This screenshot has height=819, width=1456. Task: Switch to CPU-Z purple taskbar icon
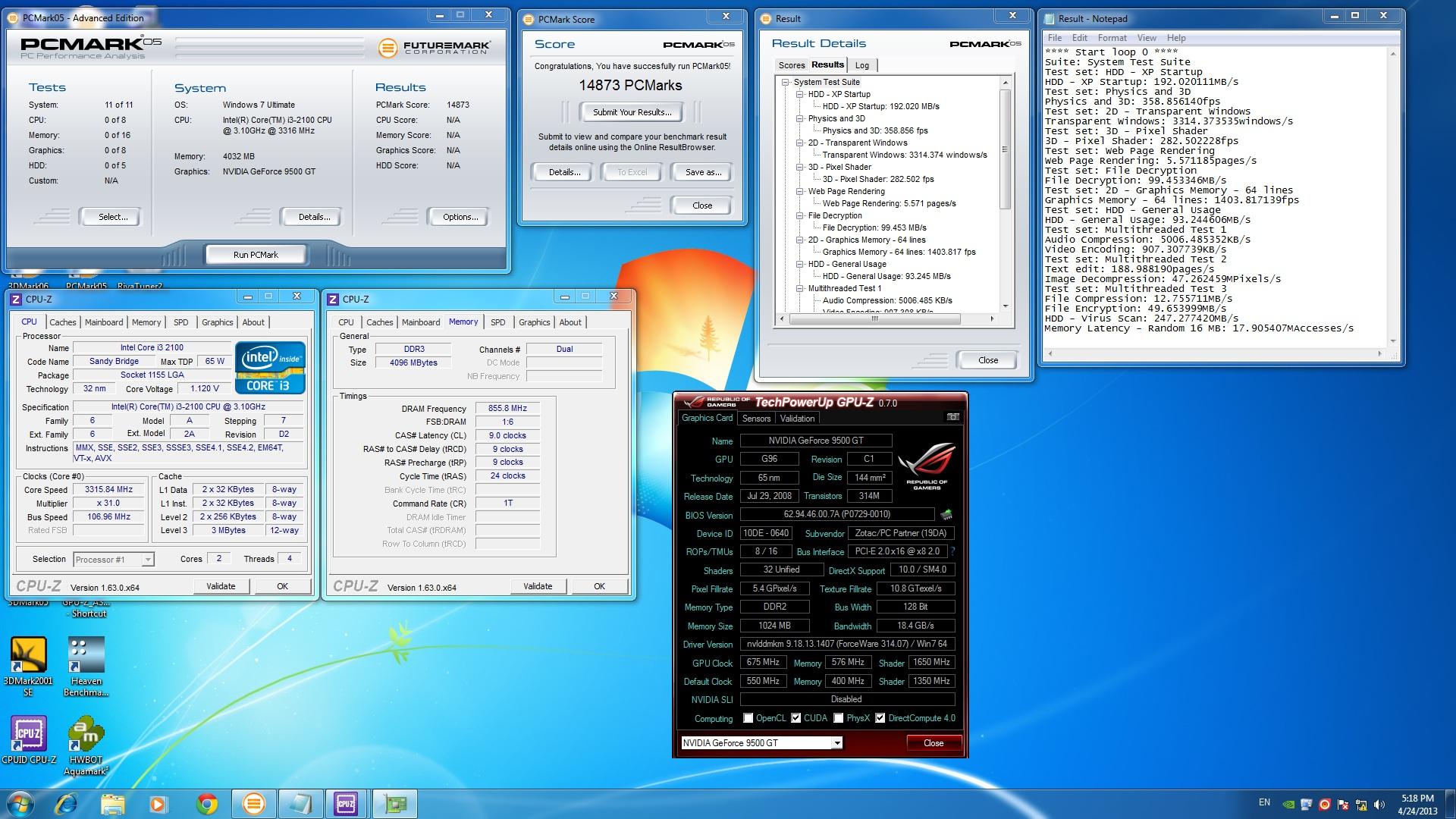347,804
